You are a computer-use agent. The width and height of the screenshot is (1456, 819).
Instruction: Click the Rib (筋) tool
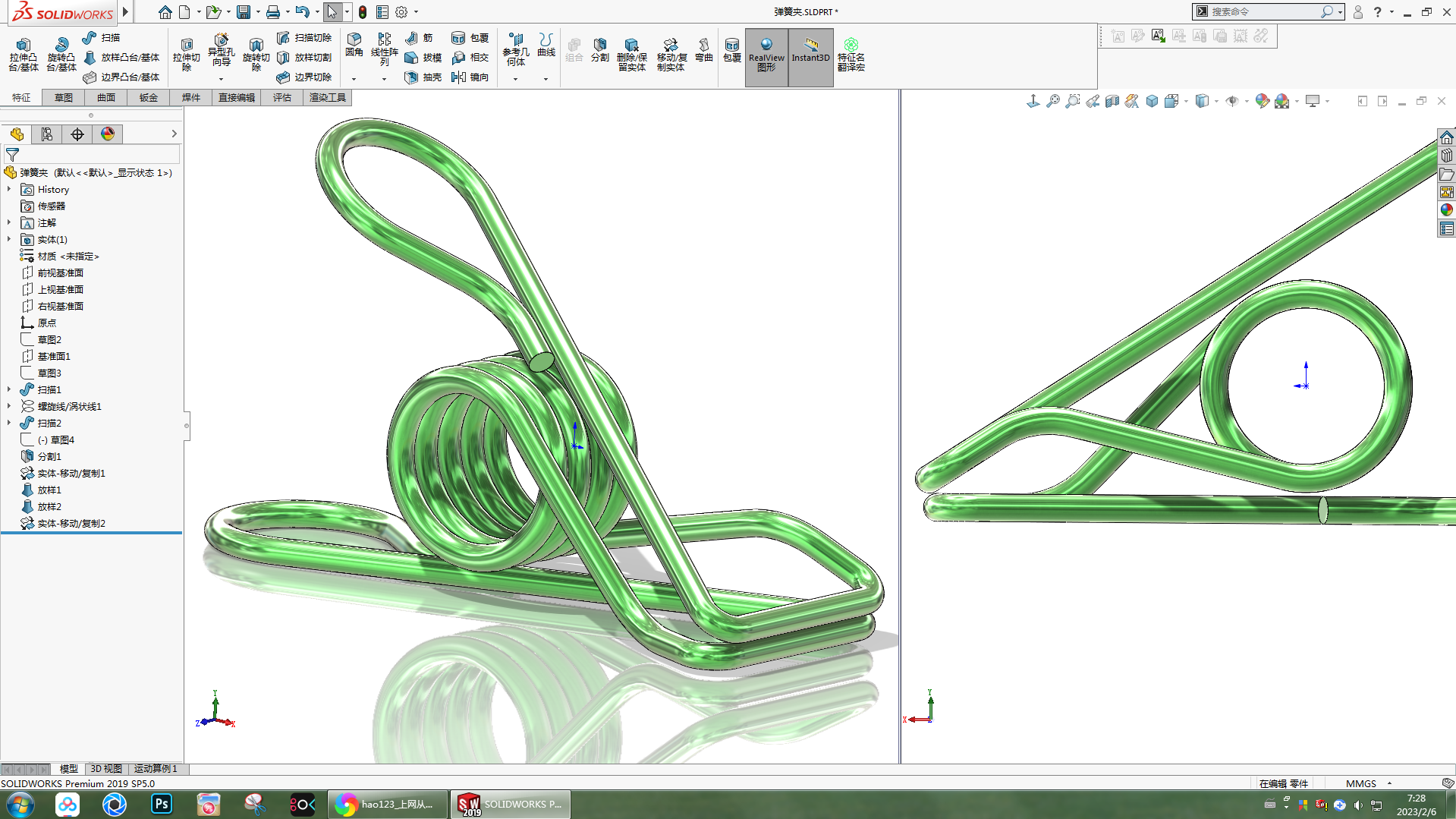tap(419, 37)
